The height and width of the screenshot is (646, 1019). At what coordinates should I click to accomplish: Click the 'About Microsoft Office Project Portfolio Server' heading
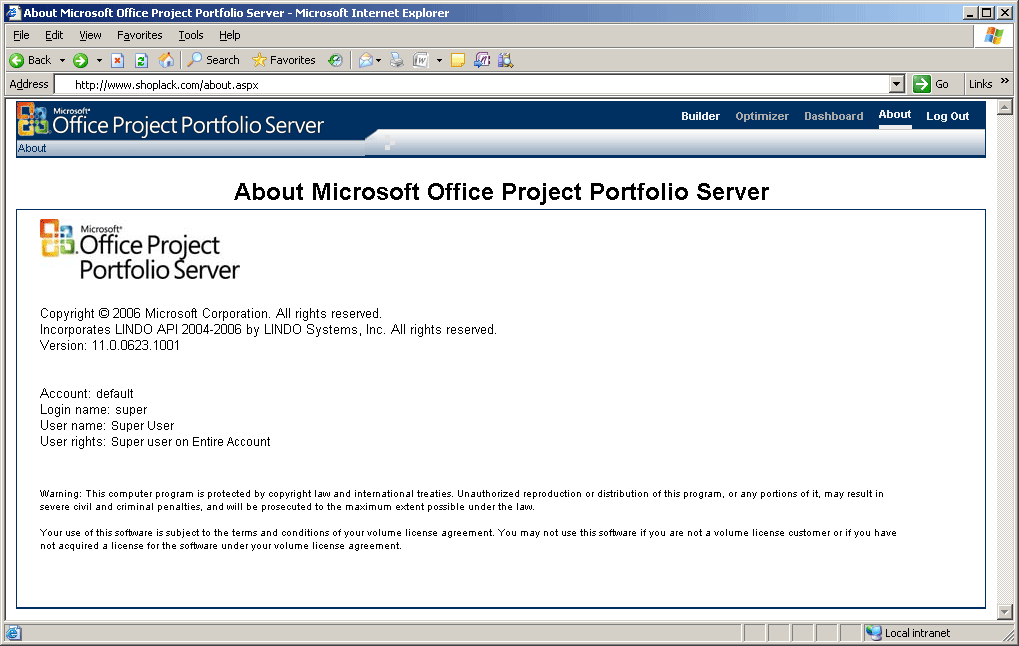pos(501,192)
